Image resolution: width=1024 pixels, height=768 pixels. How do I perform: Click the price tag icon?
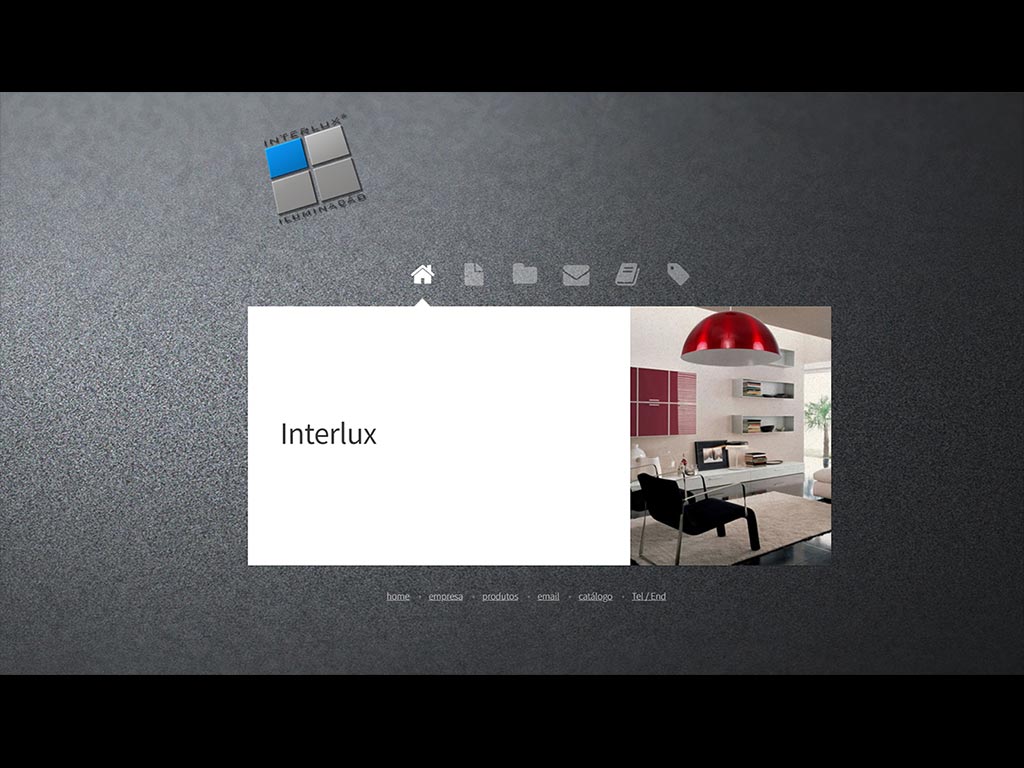click(x=678, y=274)
